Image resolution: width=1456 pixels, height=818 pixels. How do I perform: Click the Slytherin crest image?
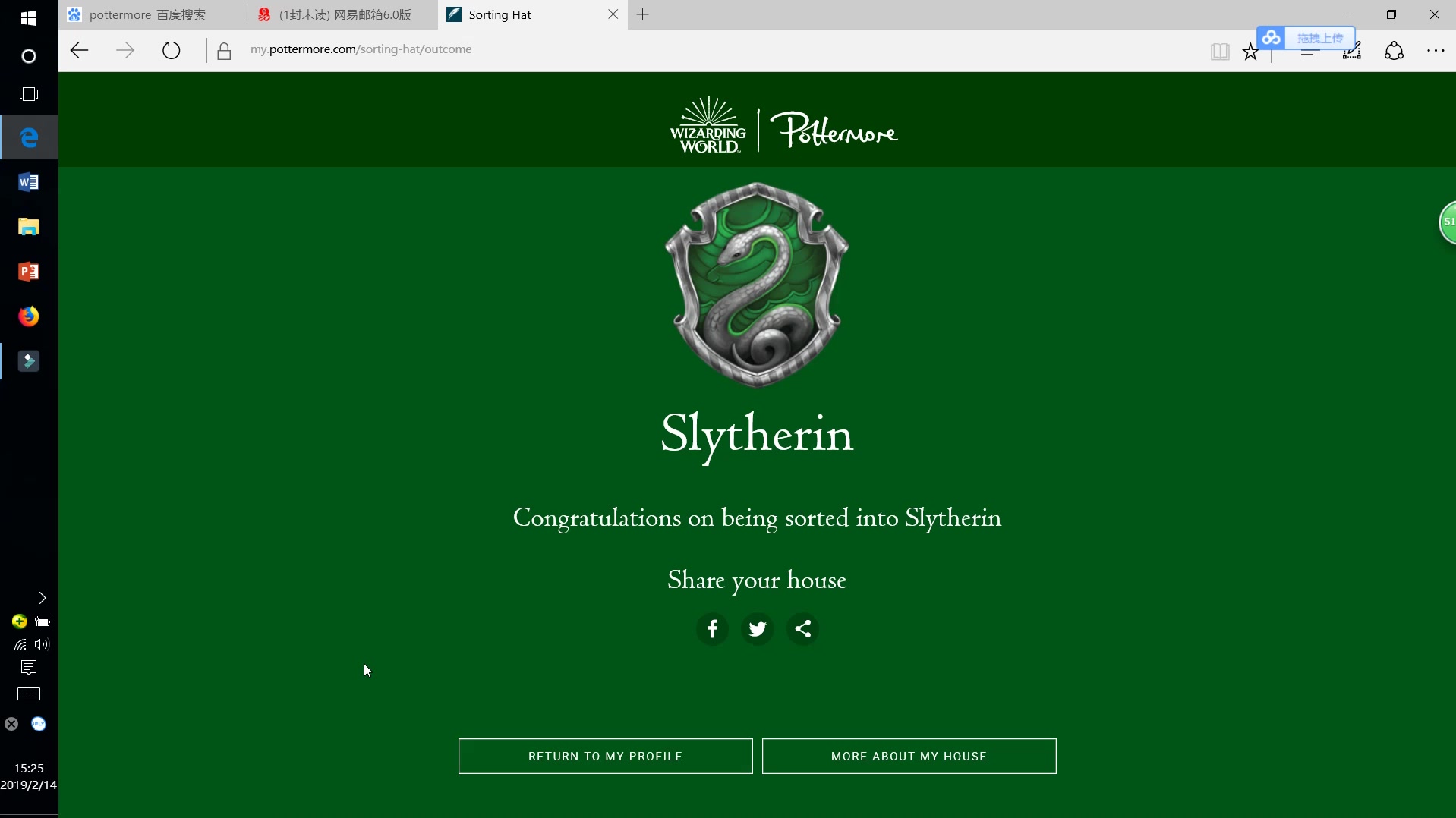pyautogui.click(x=757, y=285)
